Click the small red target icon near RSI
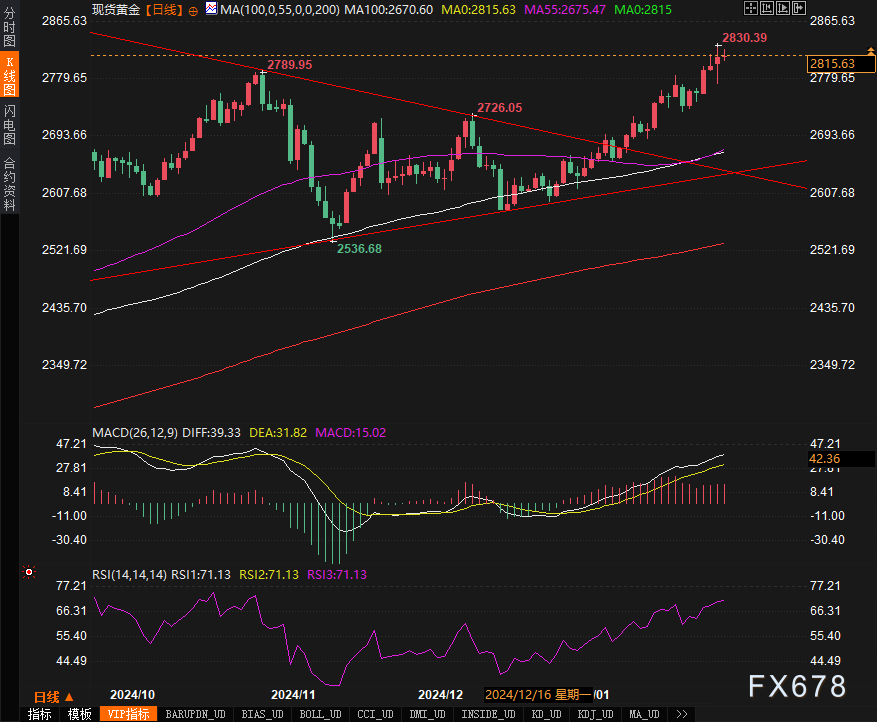The height and width of the screenshot is (722, 877). 28,573
